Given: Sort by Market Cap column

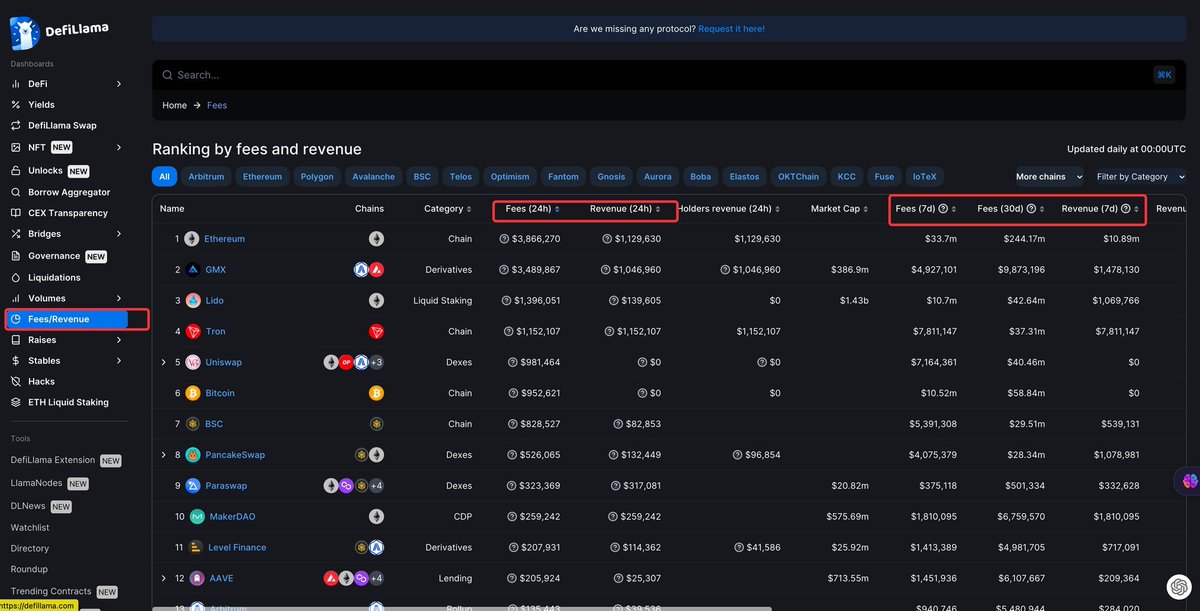Looking at the screenshot, I should click(x=842, y=209).
